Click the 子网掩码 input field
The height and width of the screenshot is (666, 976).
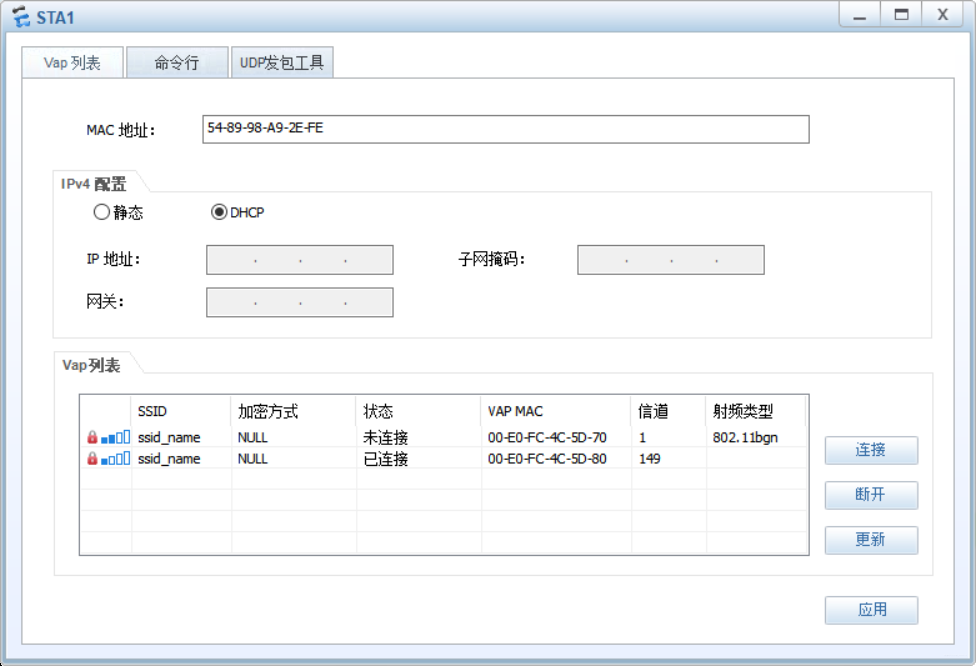[x=670, y=259]
